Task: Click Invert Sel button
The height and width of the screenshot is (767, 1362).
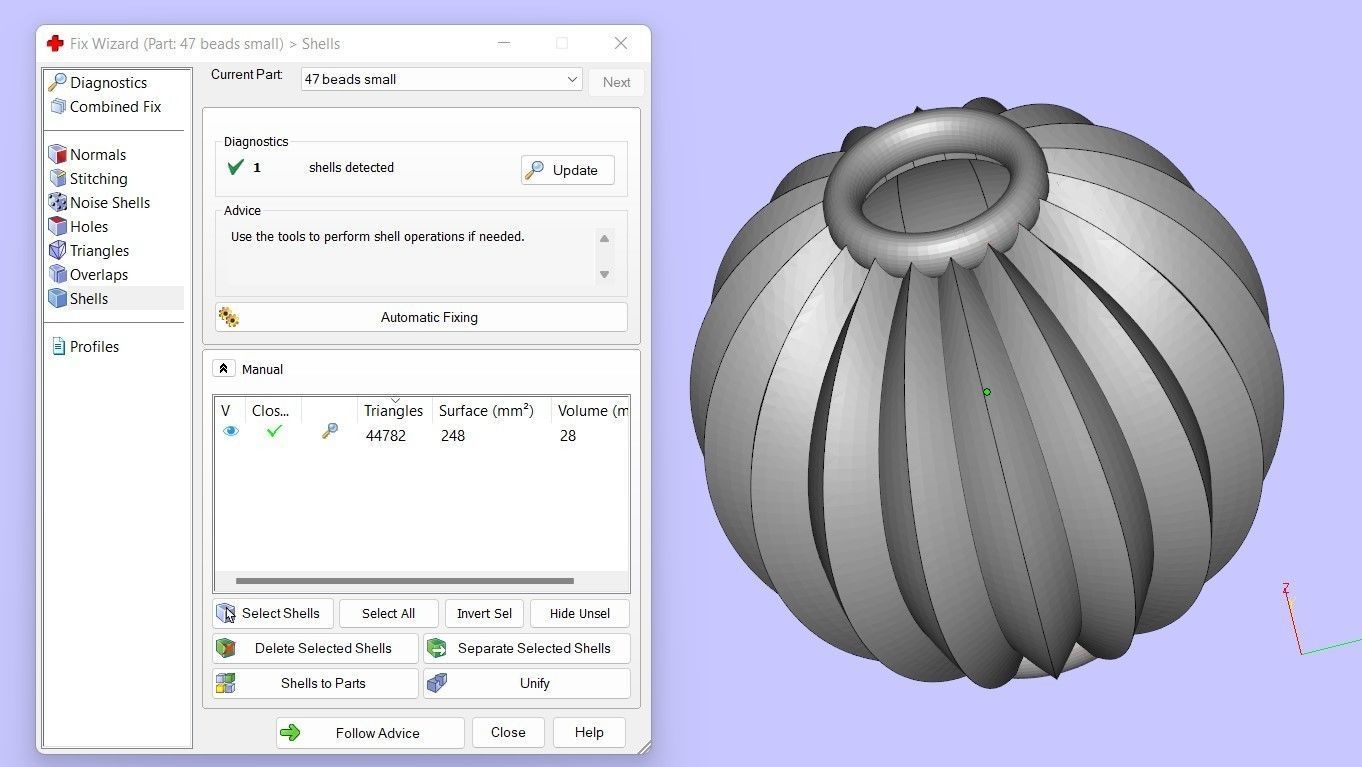Action: coord(484,613)
